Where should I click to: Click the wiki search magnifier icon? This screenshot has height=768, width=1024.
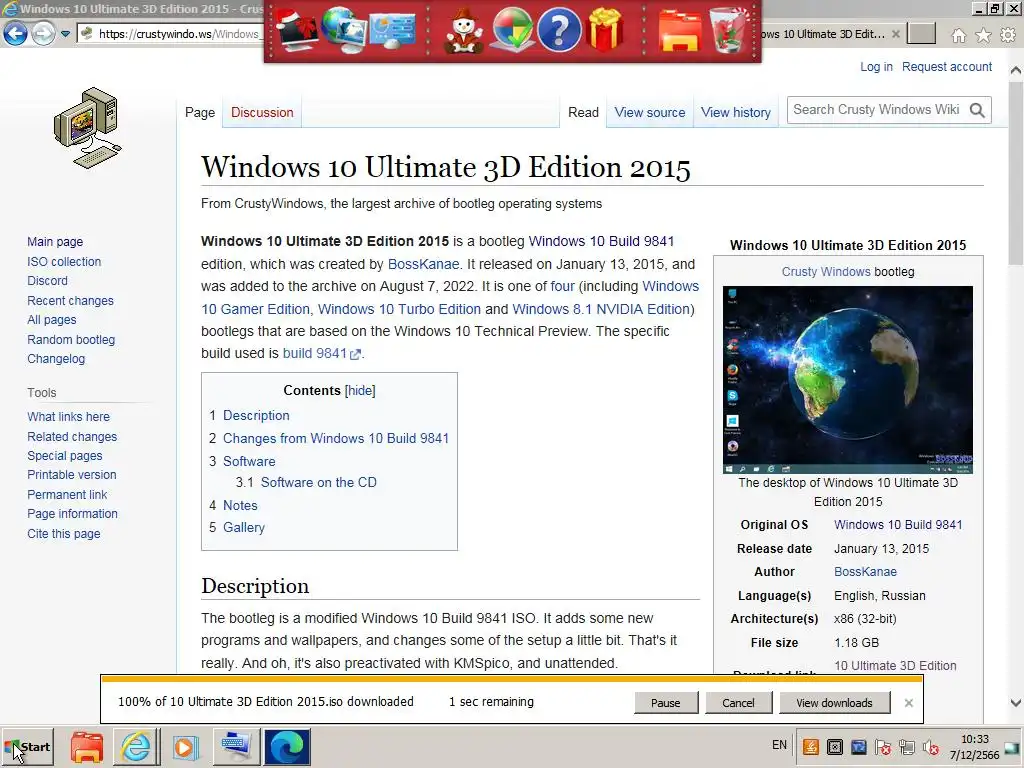(x=977, y=110)
